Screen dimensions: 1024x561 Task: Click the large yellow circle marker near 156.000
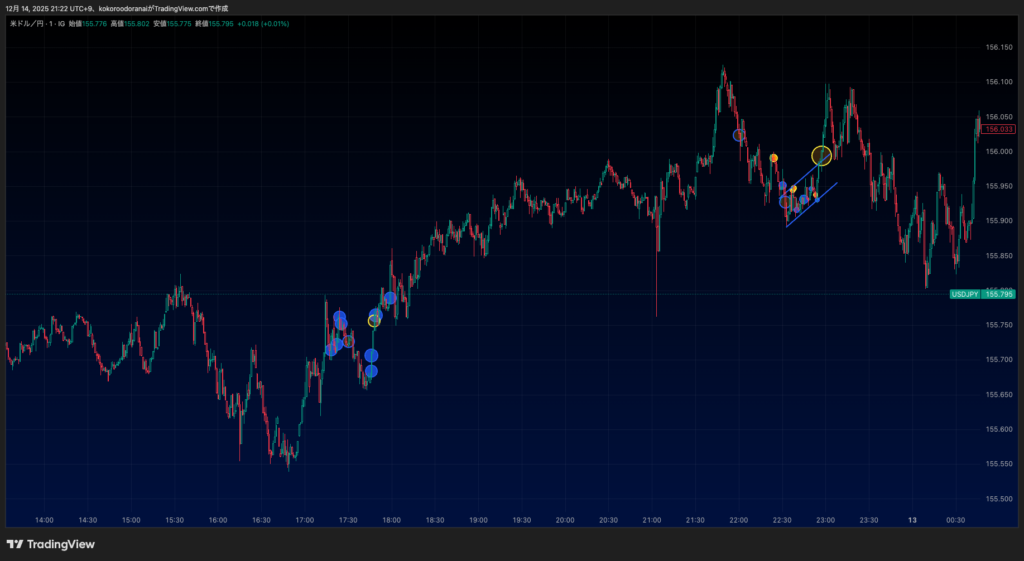(821, 155)
